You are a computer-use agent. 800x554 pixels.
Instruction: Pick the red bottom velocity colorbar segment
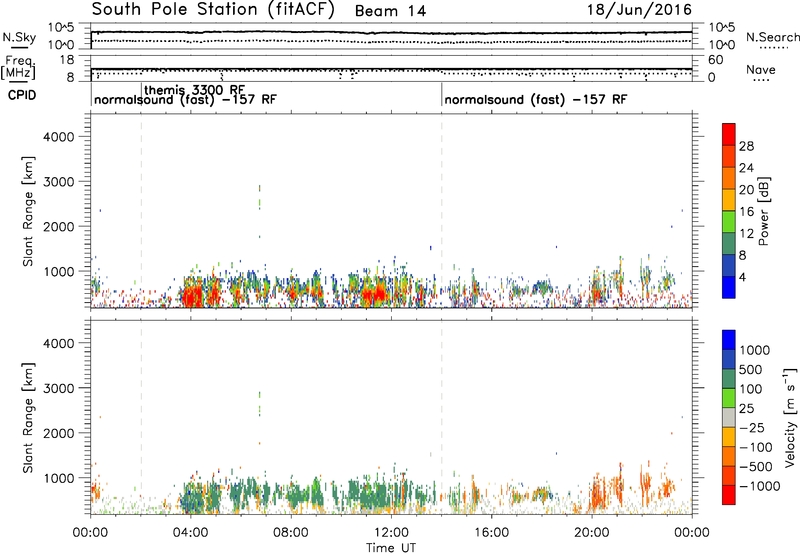(x=729, y=495)
